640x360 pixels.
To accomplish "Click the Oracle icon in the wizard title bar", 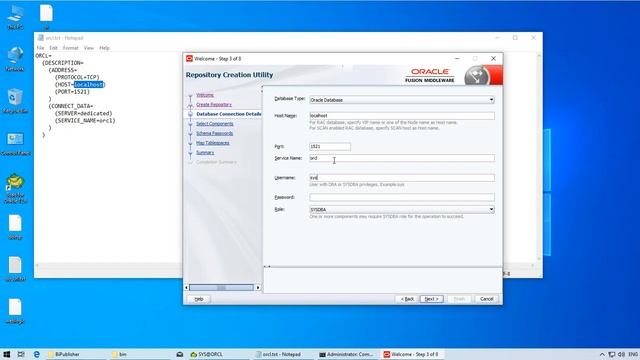I will click(189, 59).
